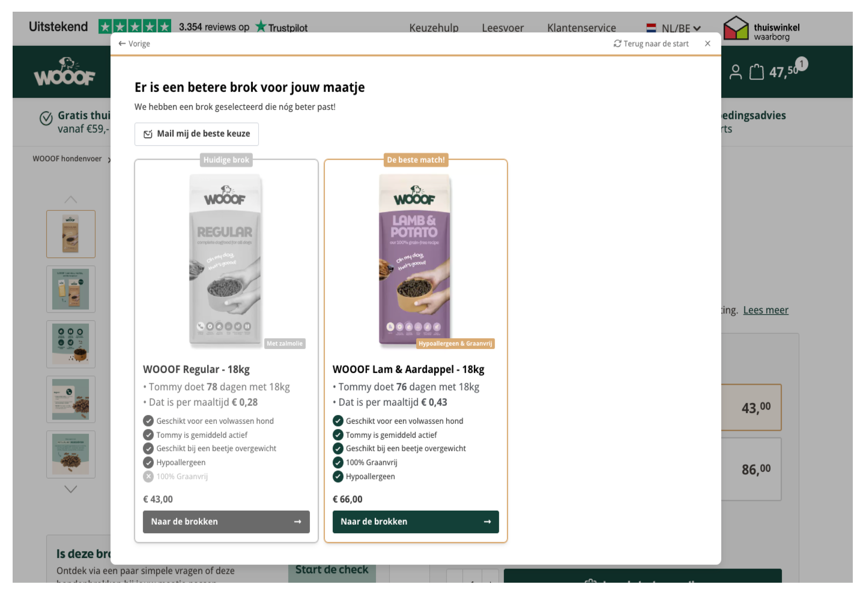Click the Huidige brok badge
Image resolution: width=864 pixels, height=593 pixels.
pos(226,160)
